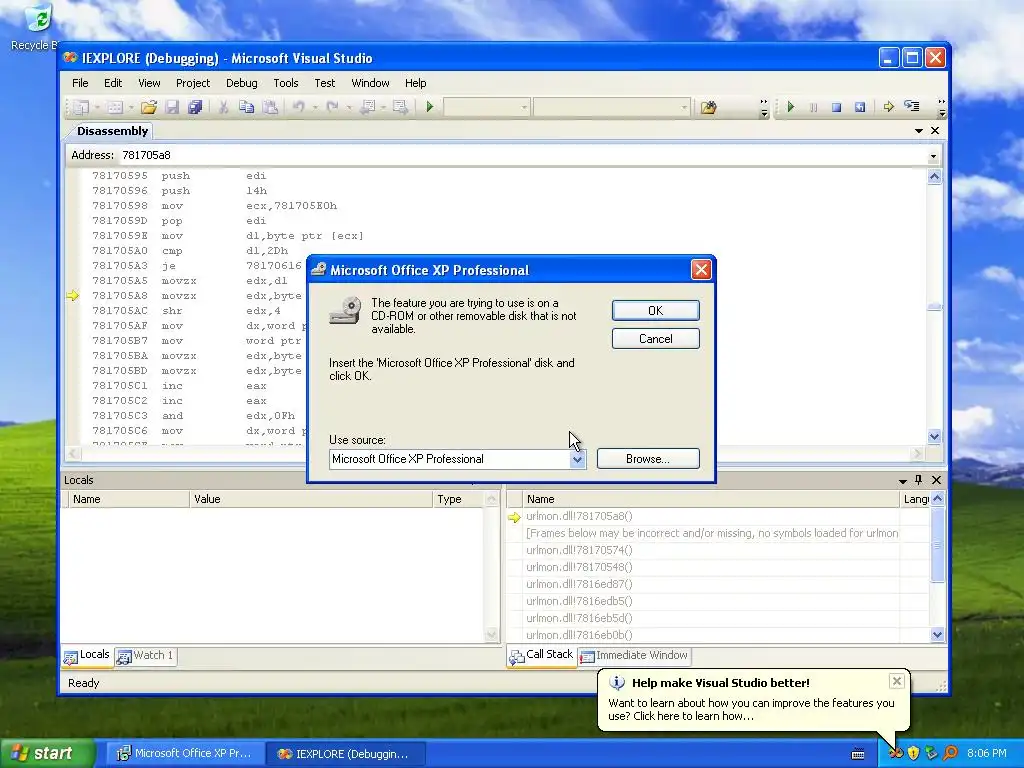
Task: Click the Cut scissors icon
Action: tap(223, 106)
